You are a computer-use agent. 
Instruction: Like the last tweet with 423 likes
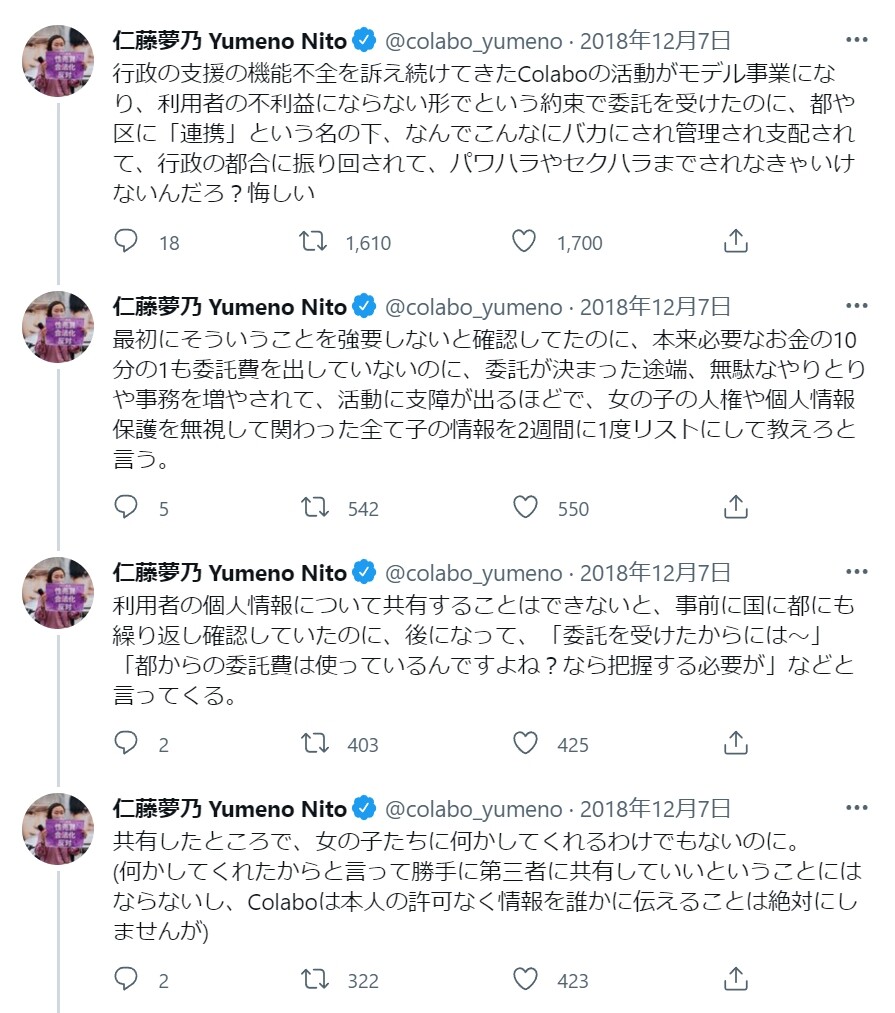coord(524,979)
